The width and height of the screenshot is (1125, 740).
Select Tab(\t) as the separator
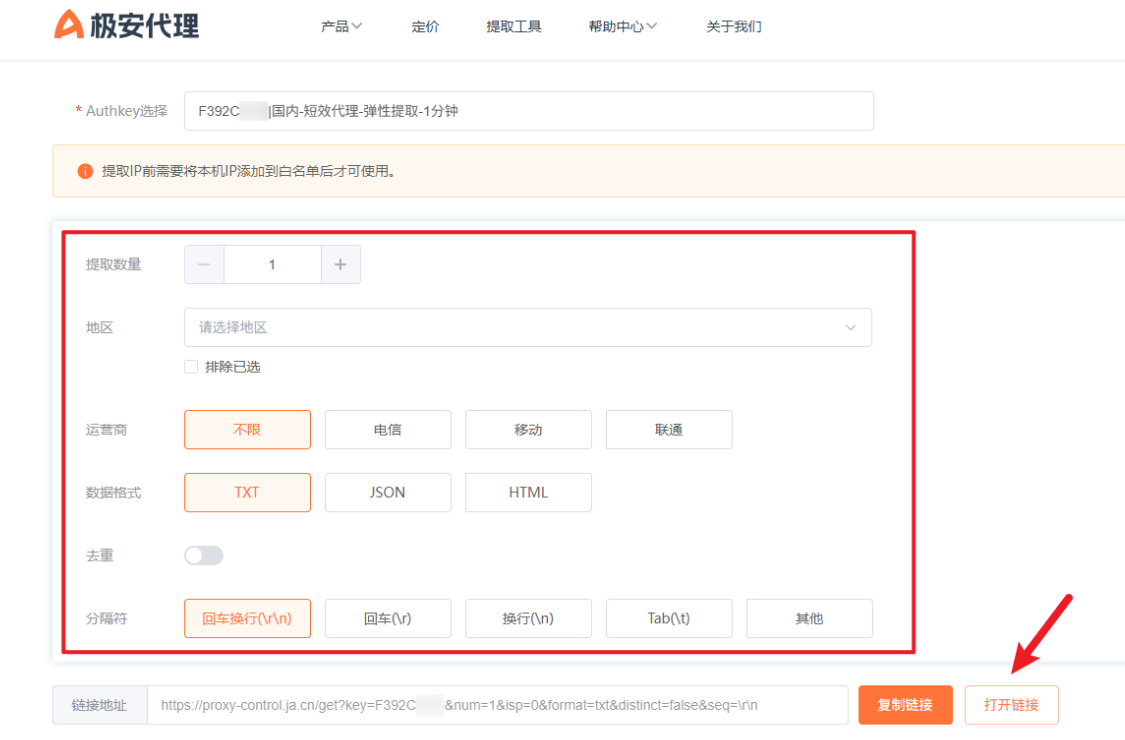669,619
